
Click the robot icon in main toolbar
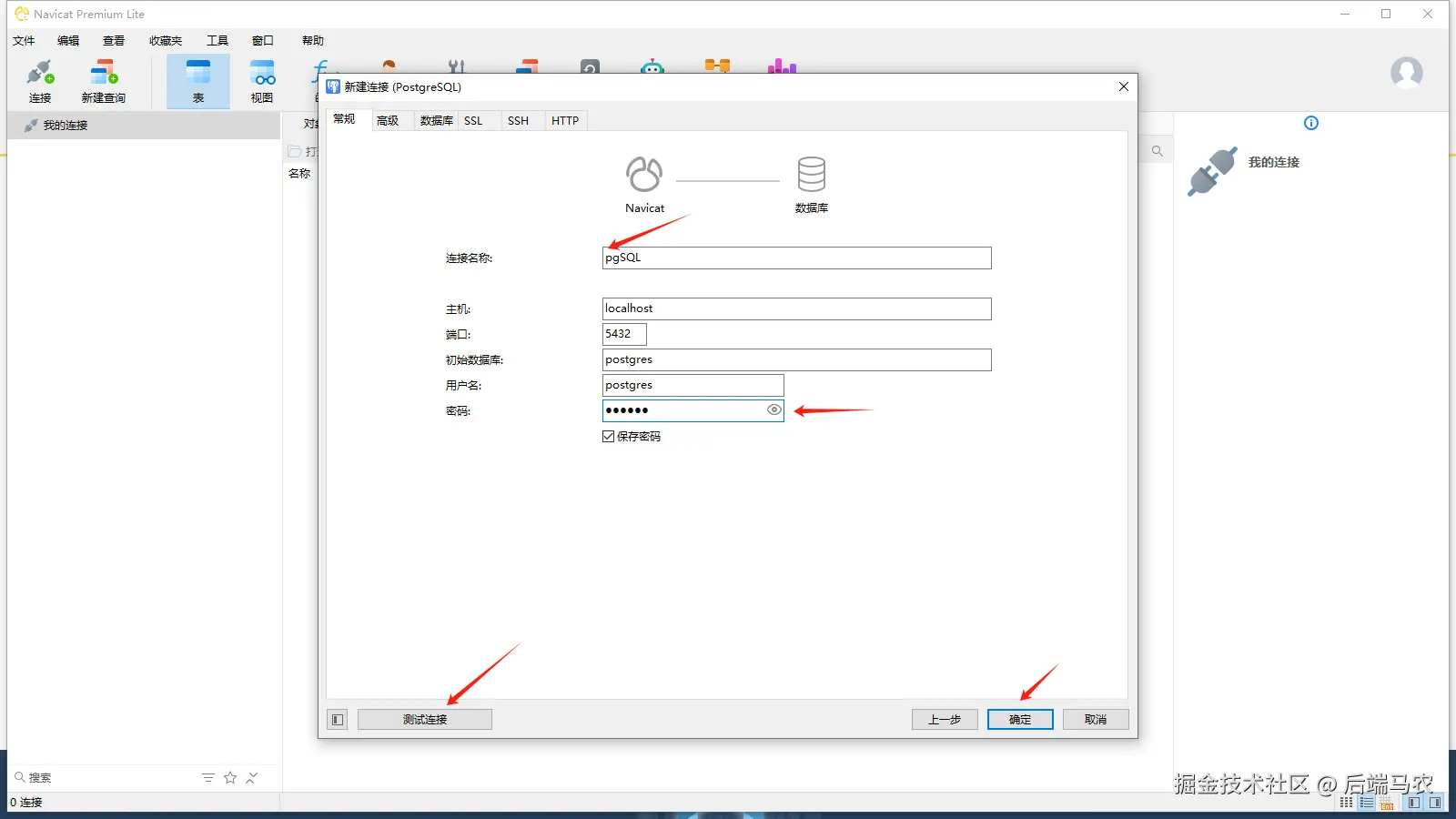point(652,67)
